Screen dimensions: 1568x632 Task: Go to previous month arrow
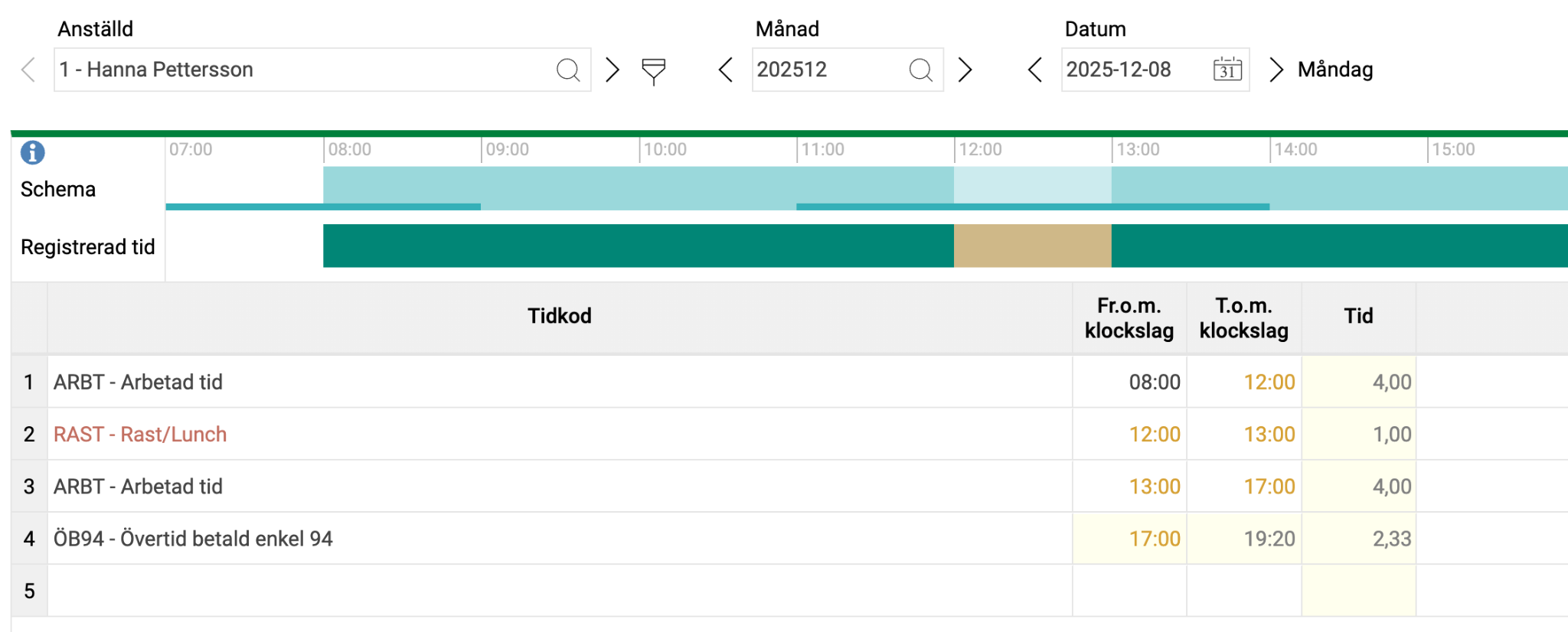tap(726, 70)
